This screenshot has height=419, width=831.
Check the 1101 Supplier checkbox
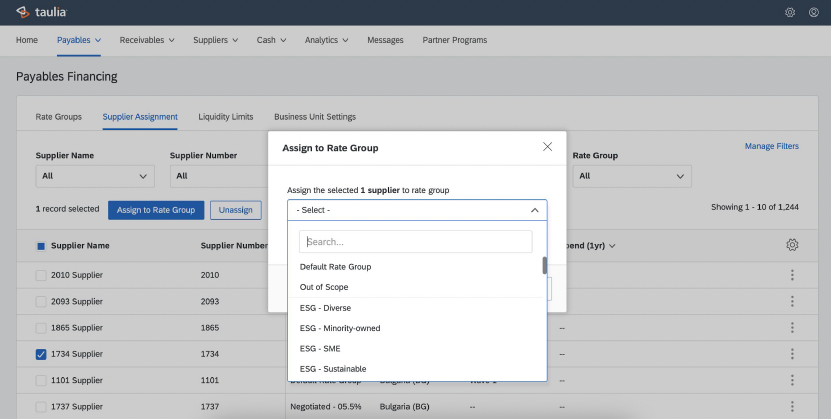(41, 380)
